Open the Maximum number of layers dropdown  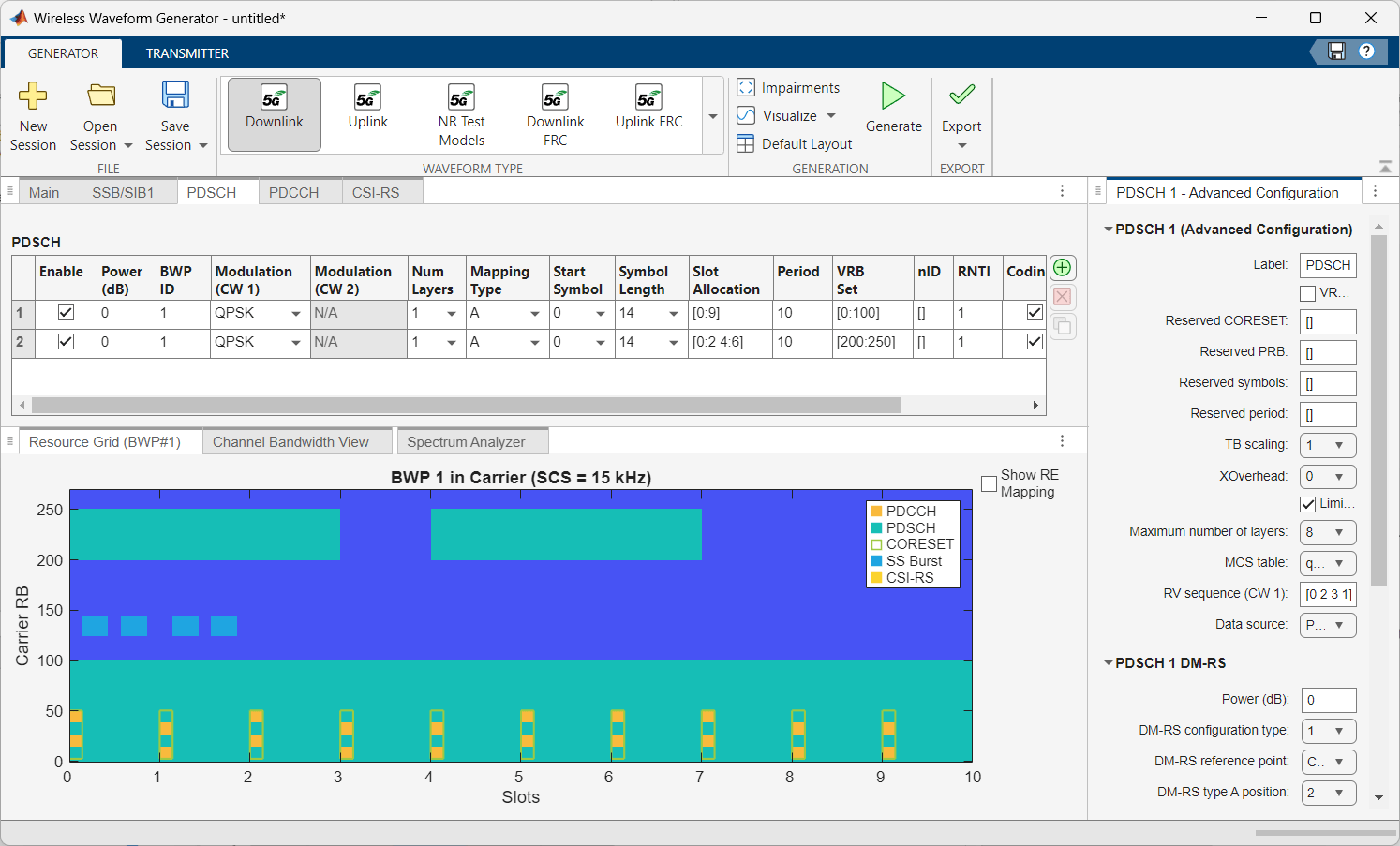coord(1328,532)
